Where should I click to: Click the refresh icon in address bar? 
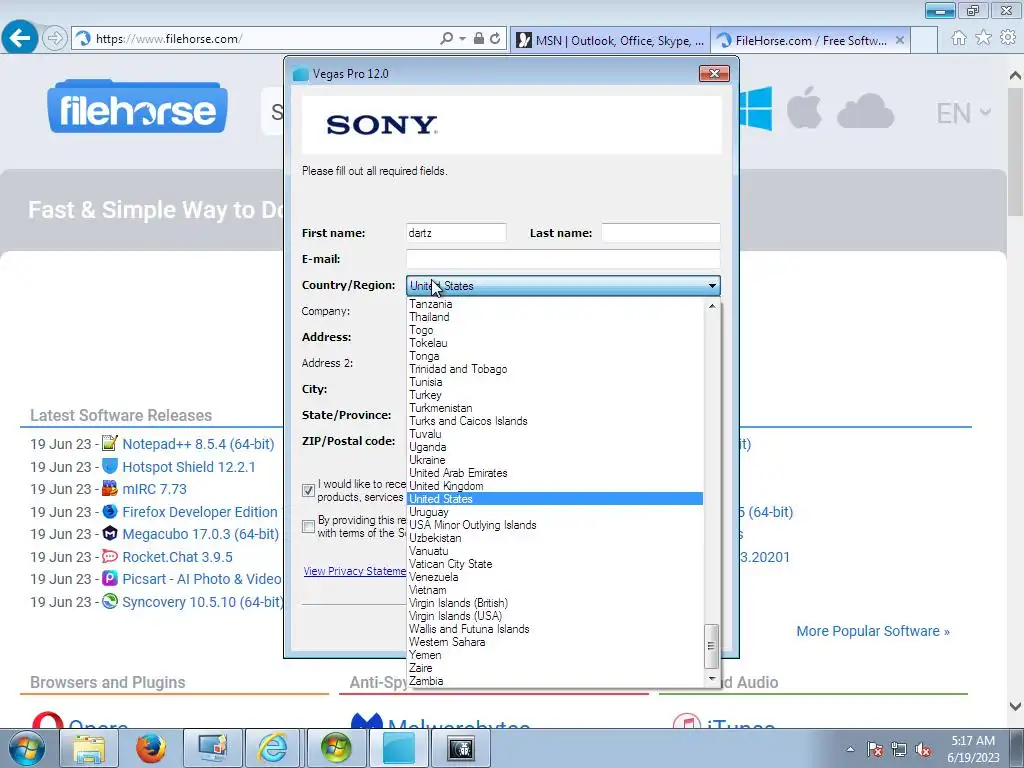pyautogui.click(x=495, y=39)
